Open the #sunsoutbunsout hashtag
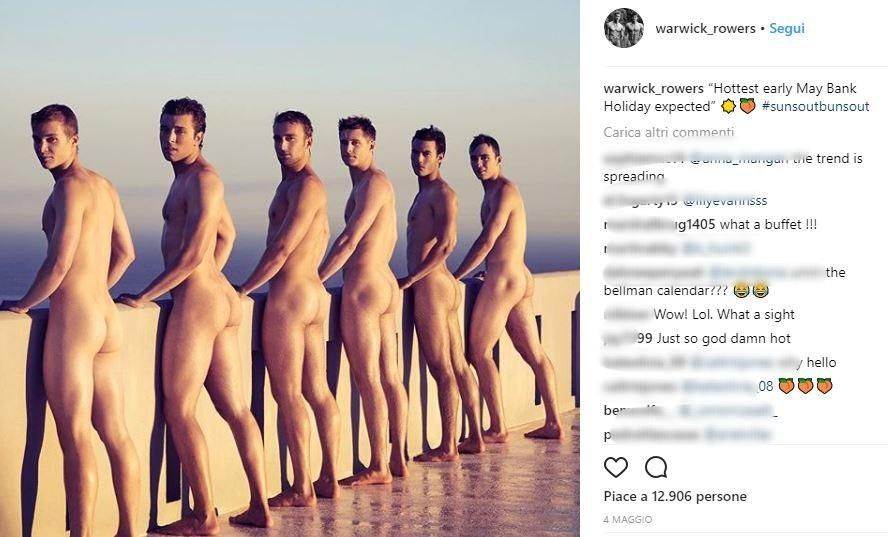 816,106
